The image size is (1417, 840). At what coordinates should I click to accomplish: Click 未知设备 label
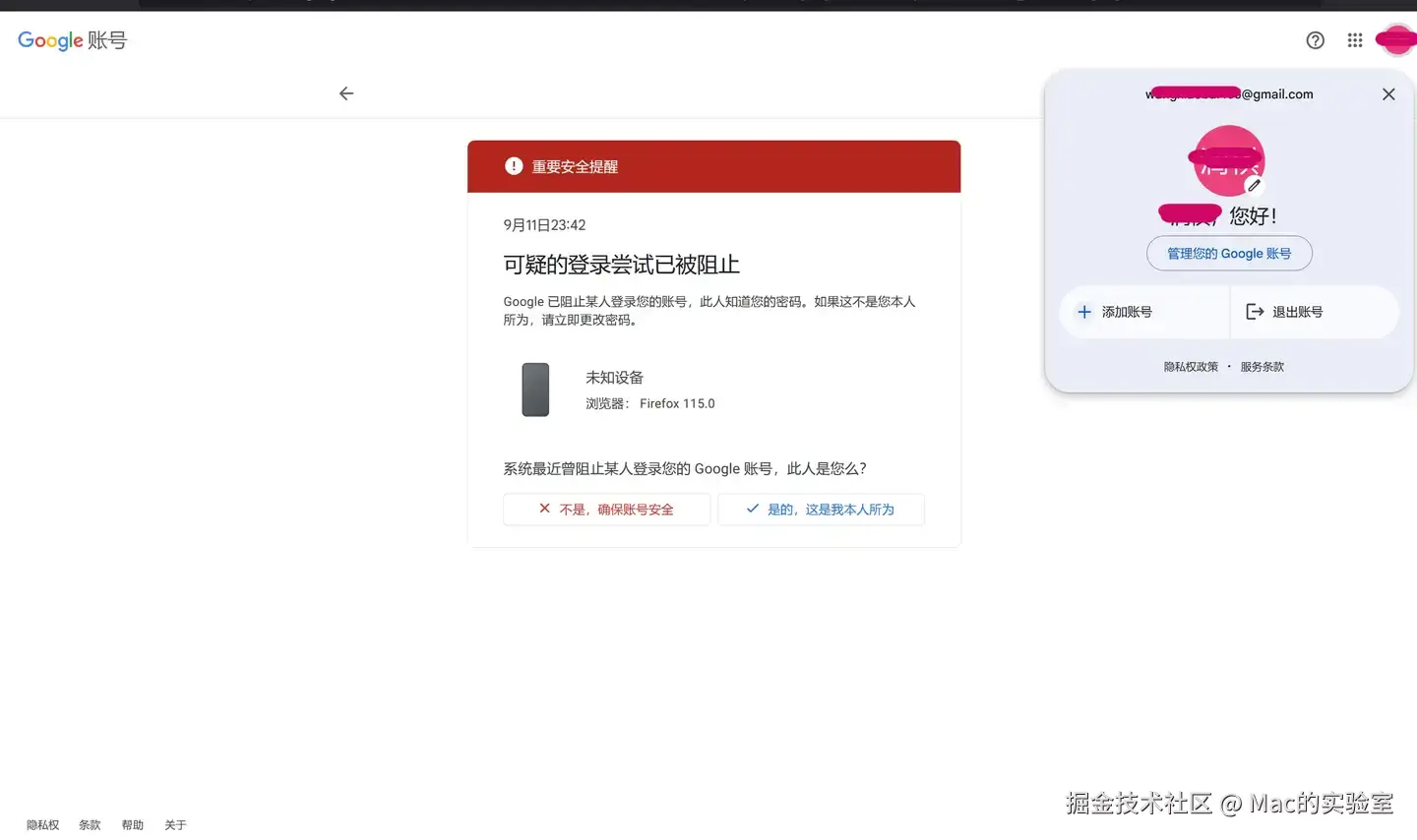click(x=614, y=378)
